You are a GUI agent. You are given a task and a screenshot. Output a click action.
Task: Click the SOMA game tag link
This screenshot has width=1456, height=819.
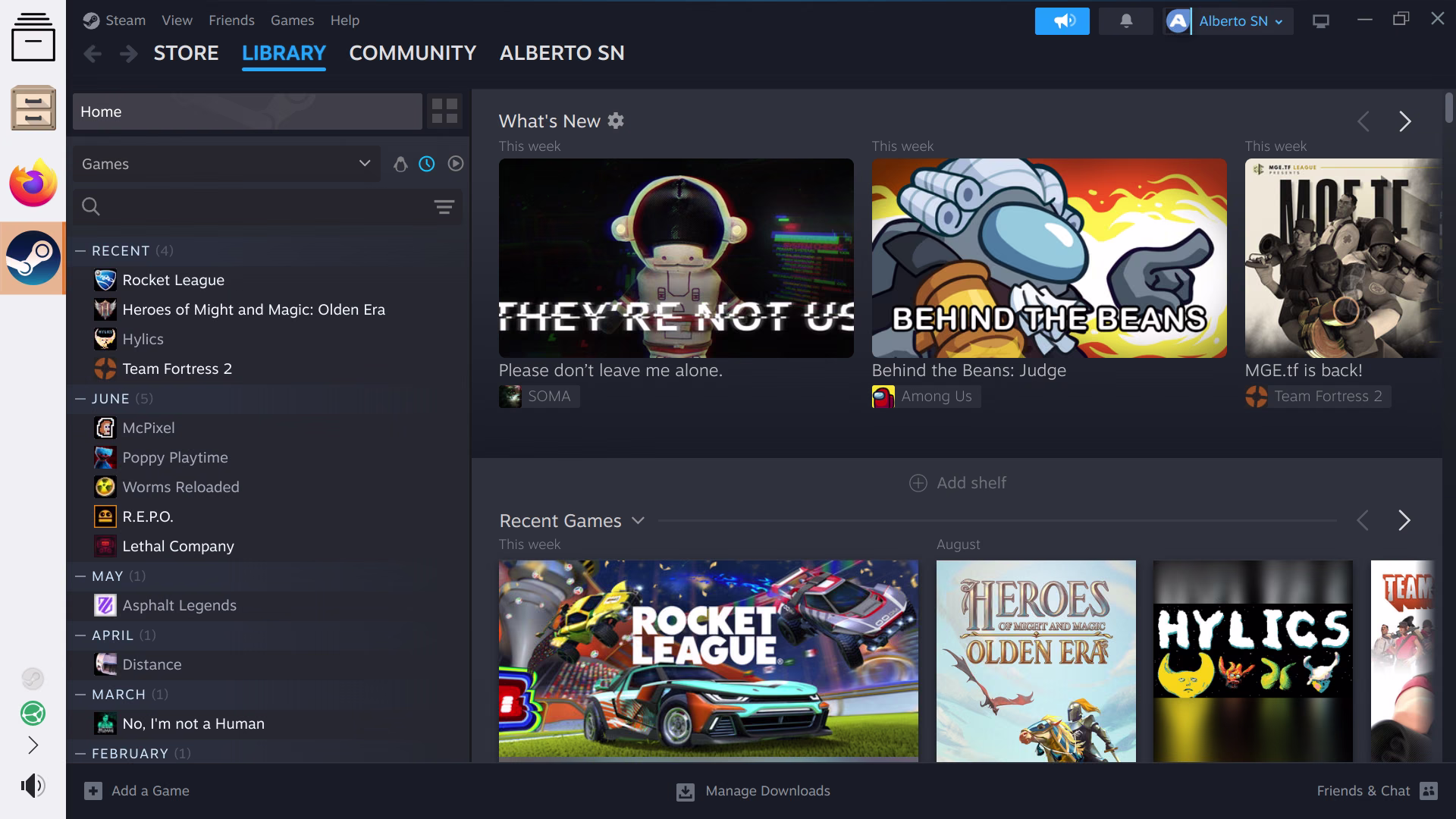(x=539, y=397)
